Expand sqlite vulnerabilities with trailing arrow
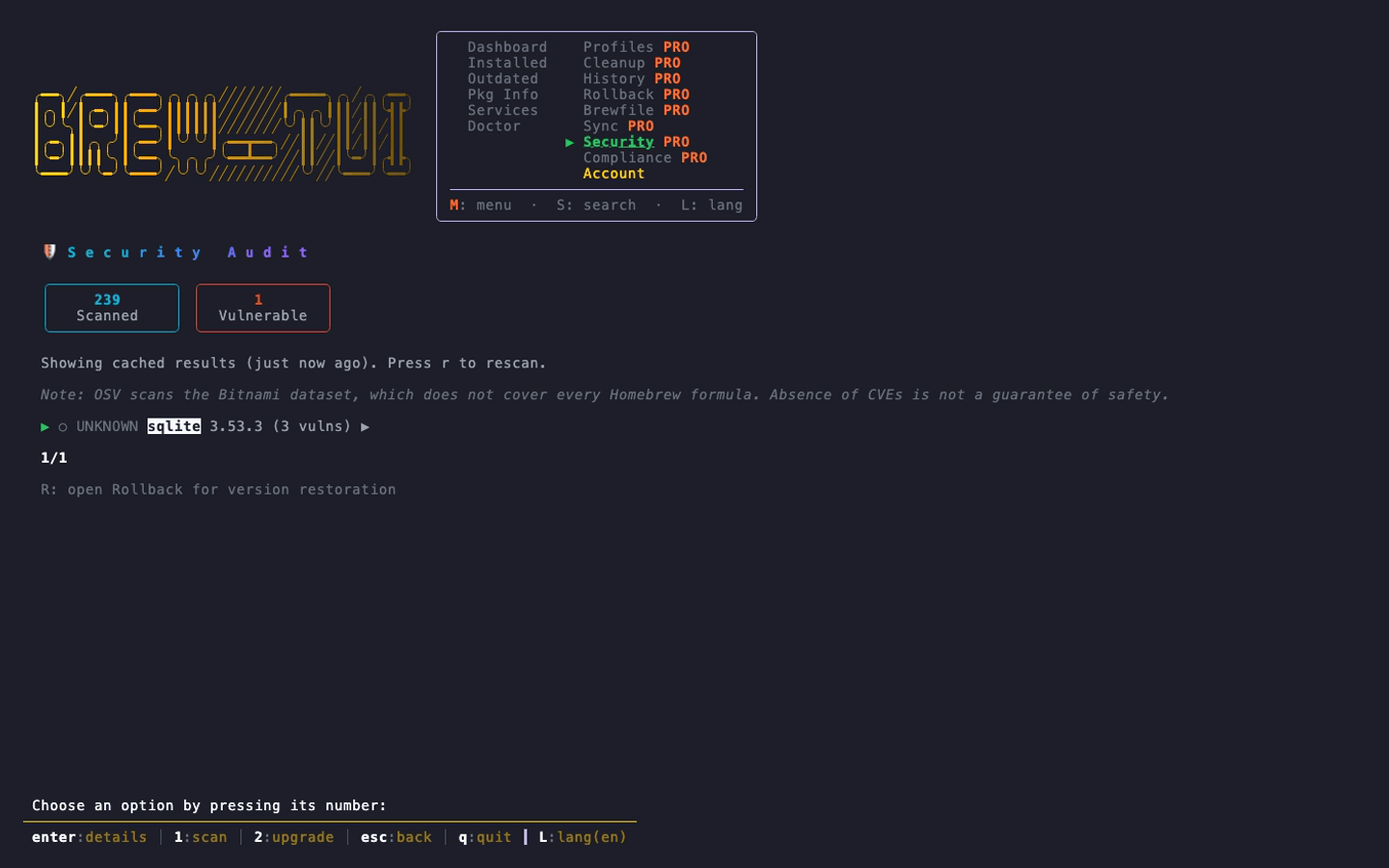The height and width of the screenshot is (868, 1389). pyautogui.click(x=365, y=426)
